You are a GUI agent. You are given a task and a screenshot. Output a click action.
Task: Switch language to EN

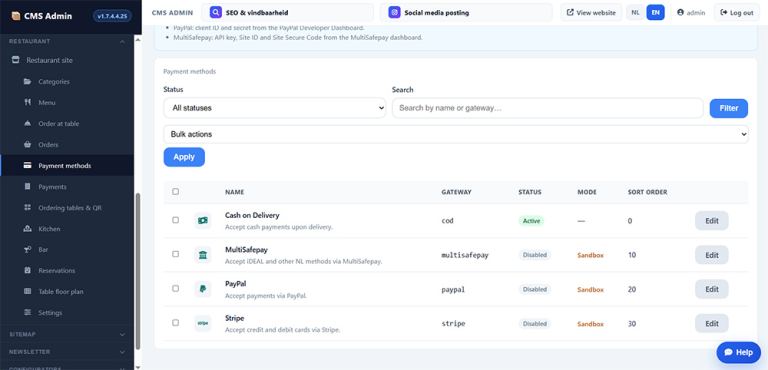[655, 13]
